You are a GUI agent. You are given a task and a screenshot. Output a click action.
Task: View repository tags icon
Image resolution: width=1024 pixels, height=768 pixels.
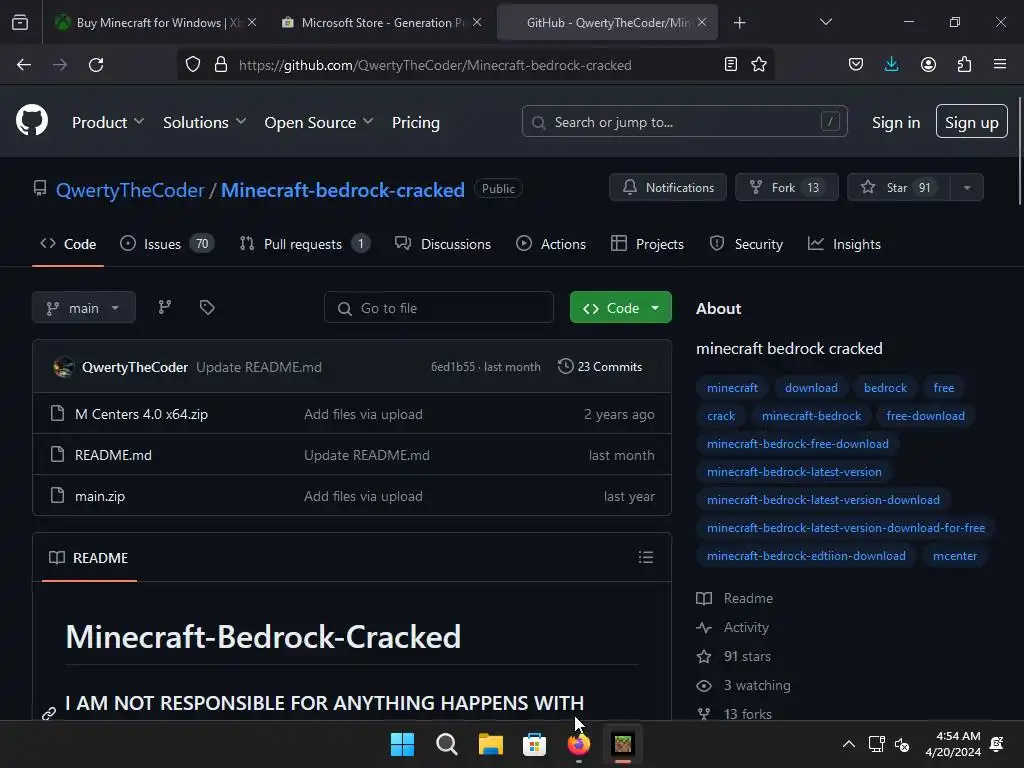pos(207,307)
